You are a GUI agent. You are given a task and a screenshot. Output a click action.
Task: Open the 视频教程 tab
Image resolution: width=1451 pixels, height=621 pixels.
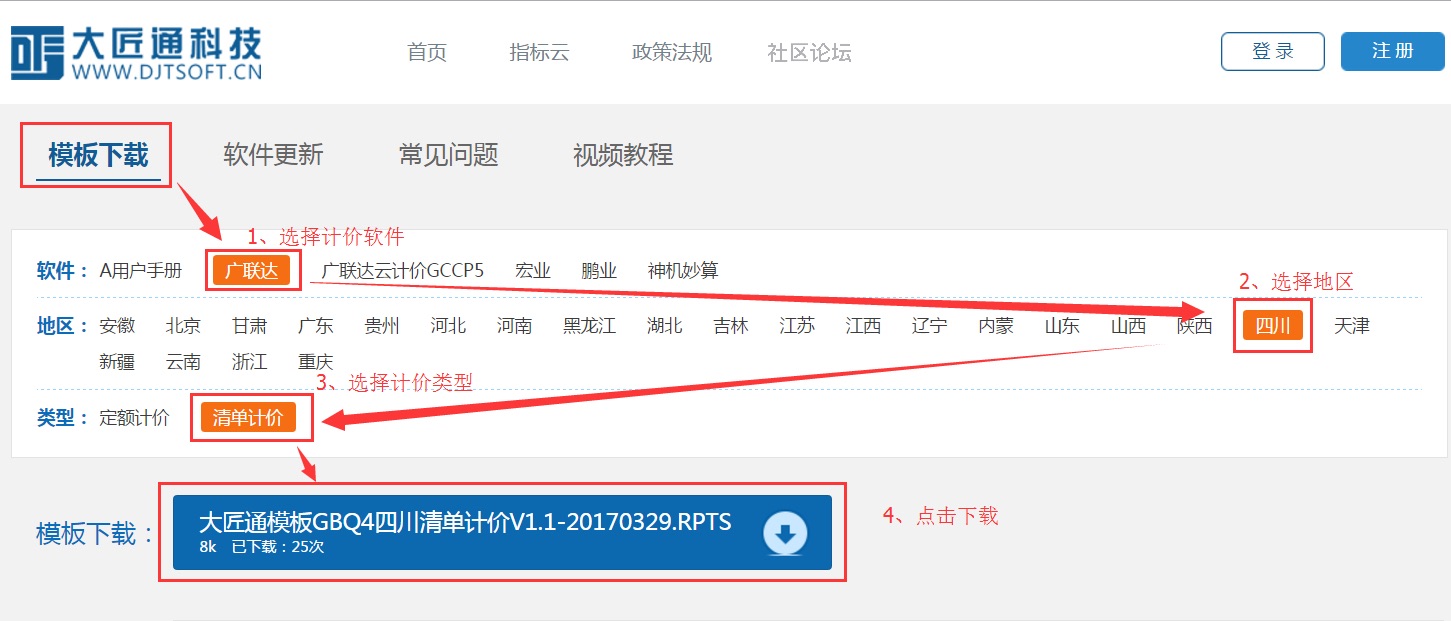coord(623,155)
